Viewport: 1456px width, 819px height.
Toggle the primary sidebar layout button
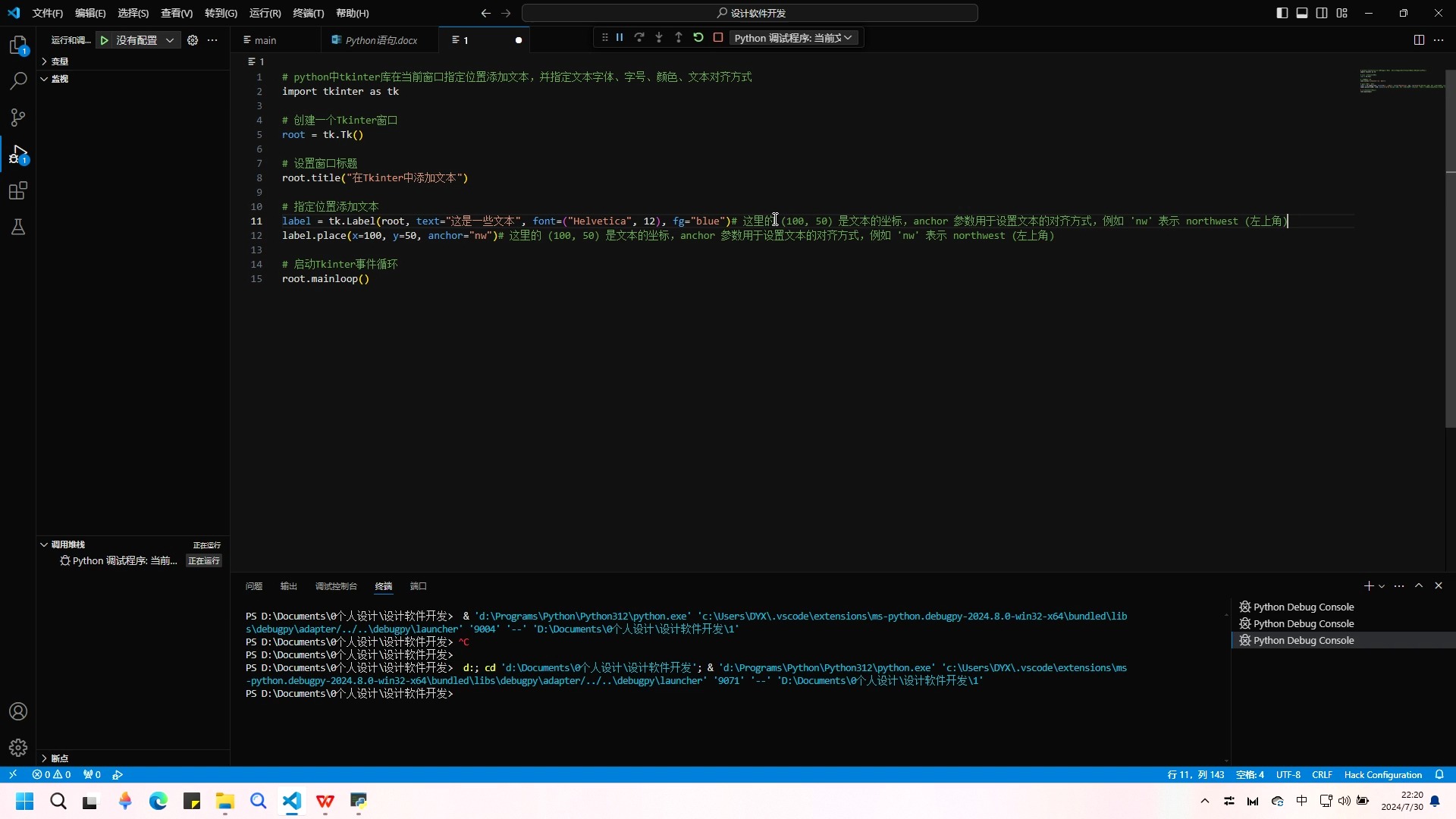(x=1282, y=13)
